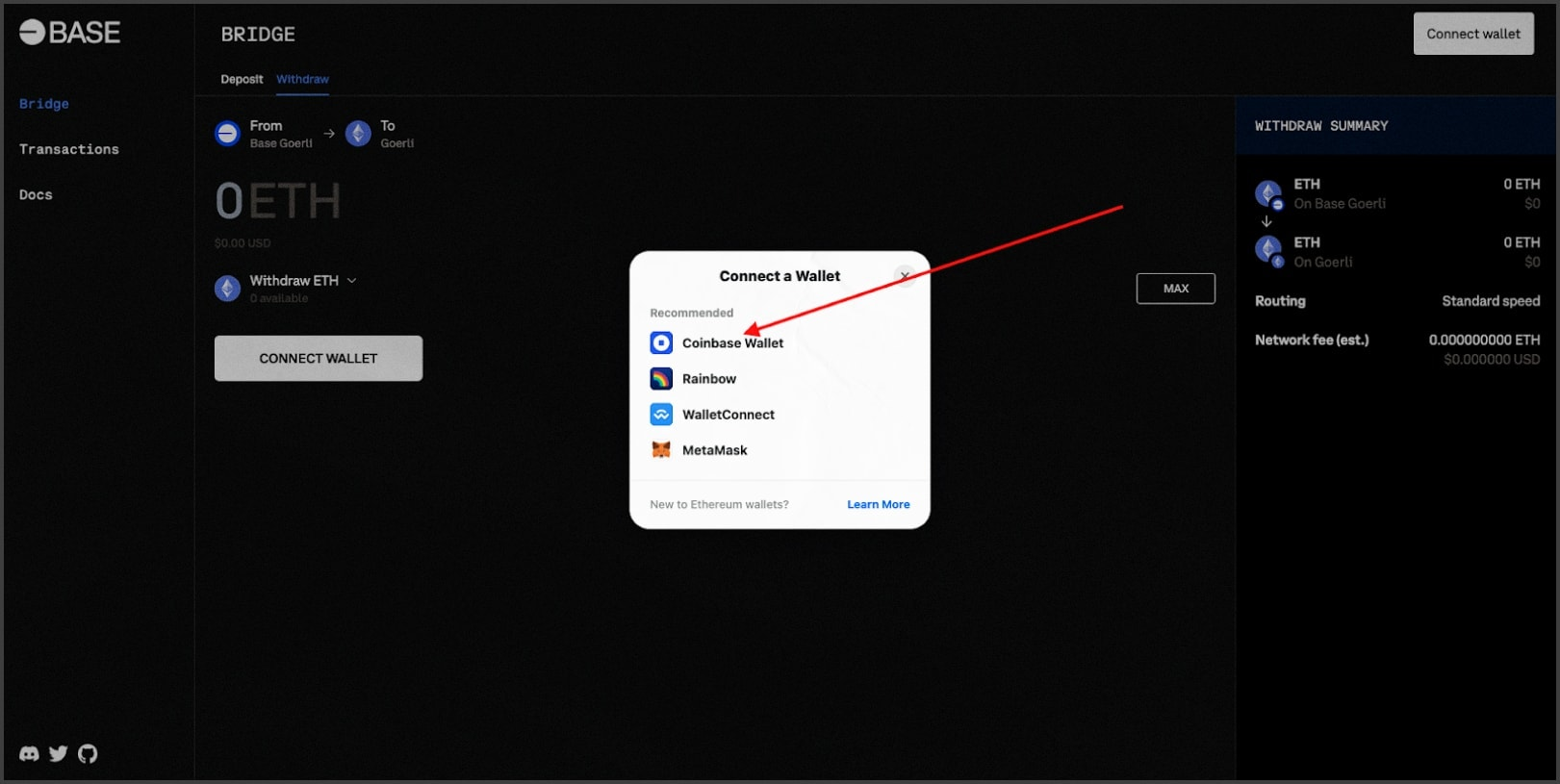Open the Learn More link
The height and width of the screenshot is (784, 1560).
point(879,504)
